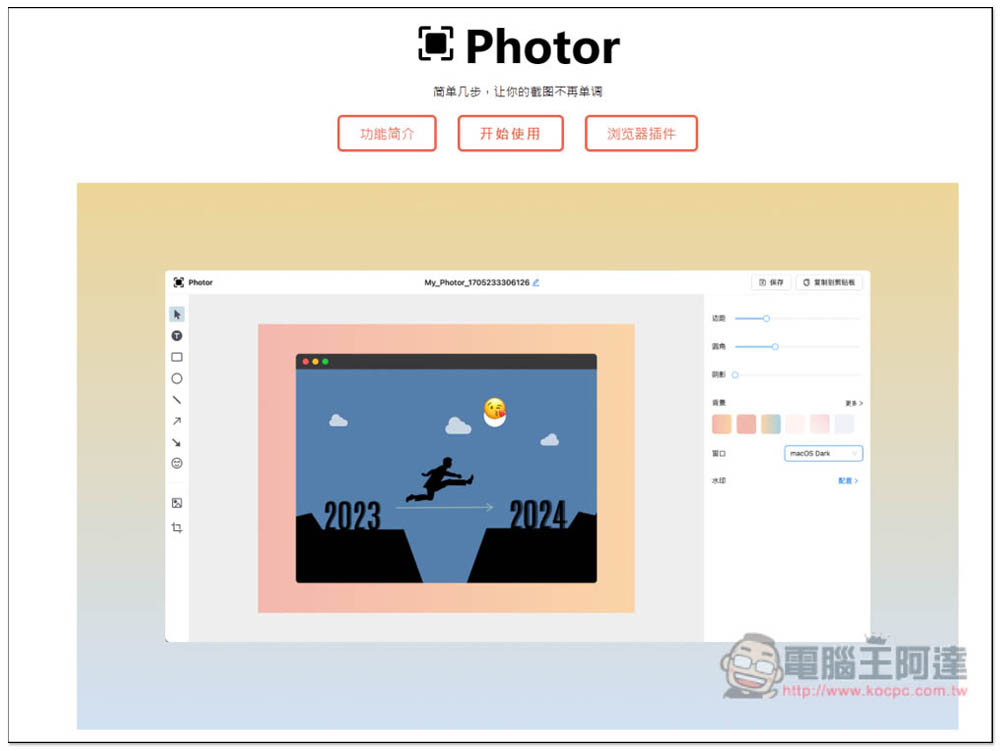Choose the pink-to-orange gradient background swatch

(x=721, y=424)
